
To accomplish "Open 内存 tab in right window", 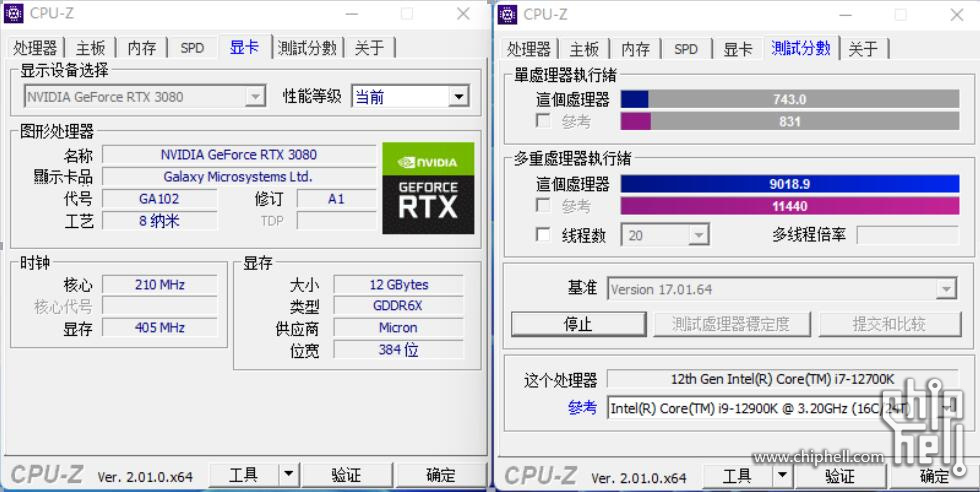I will [x=636, y=49].
